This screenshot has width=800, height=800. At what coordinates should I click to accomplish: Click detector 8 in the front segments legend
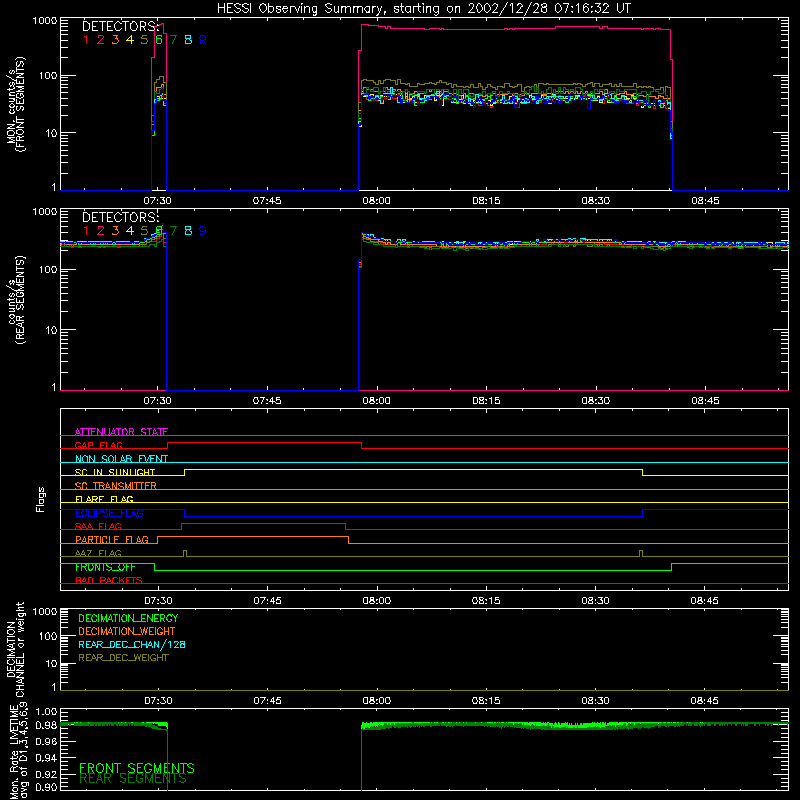pyautogui.click(x=188, y=40)
